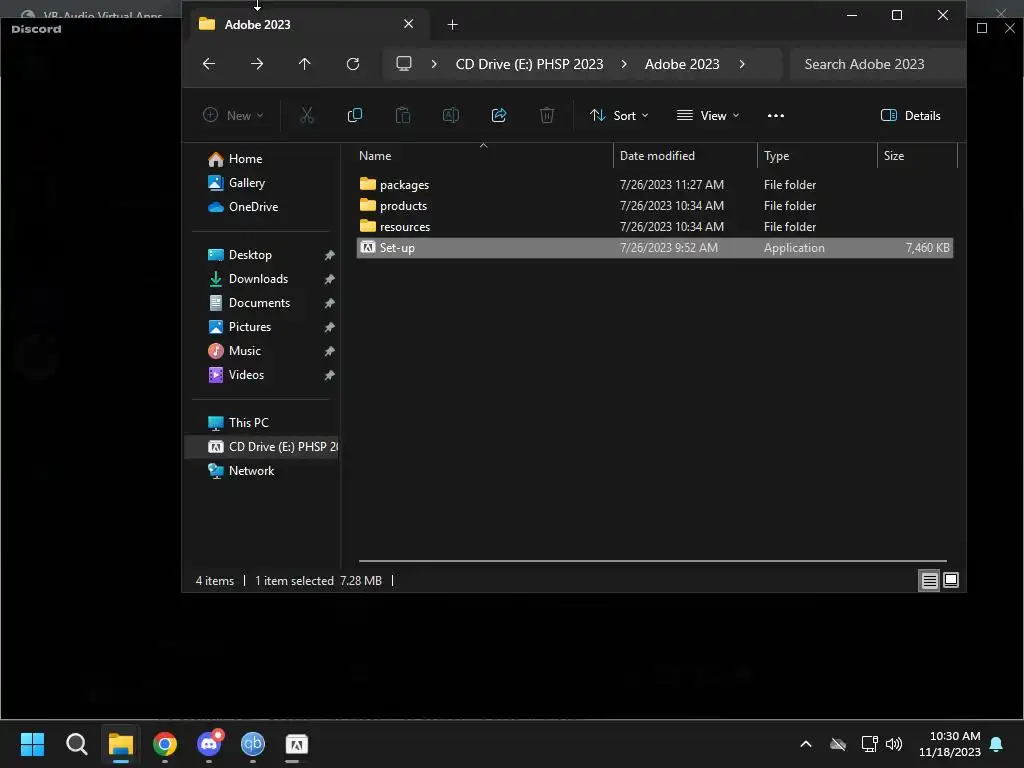Open Music in the navigation pane
1024x768 pixels.
(x=261, y=351)
